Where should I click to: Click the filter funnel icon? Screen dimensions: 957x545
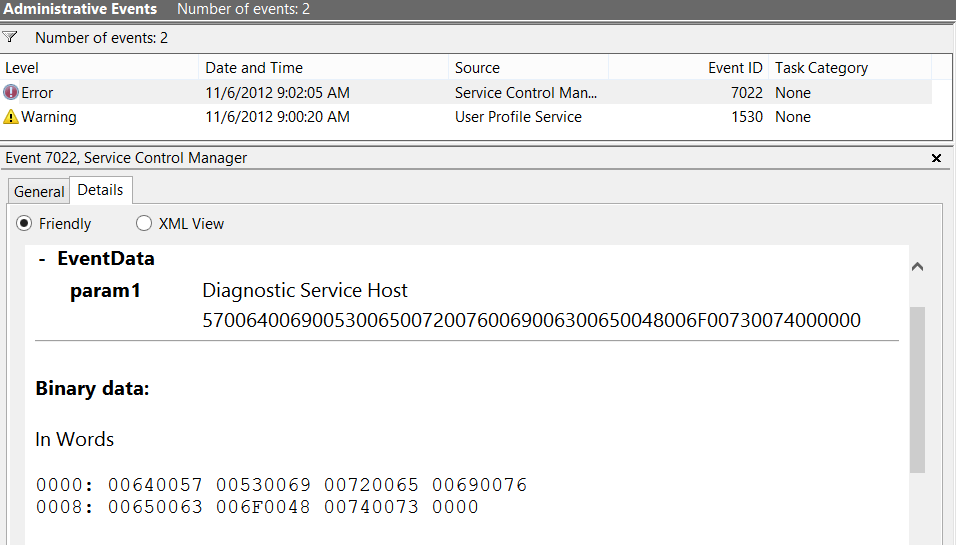point(10,38)
